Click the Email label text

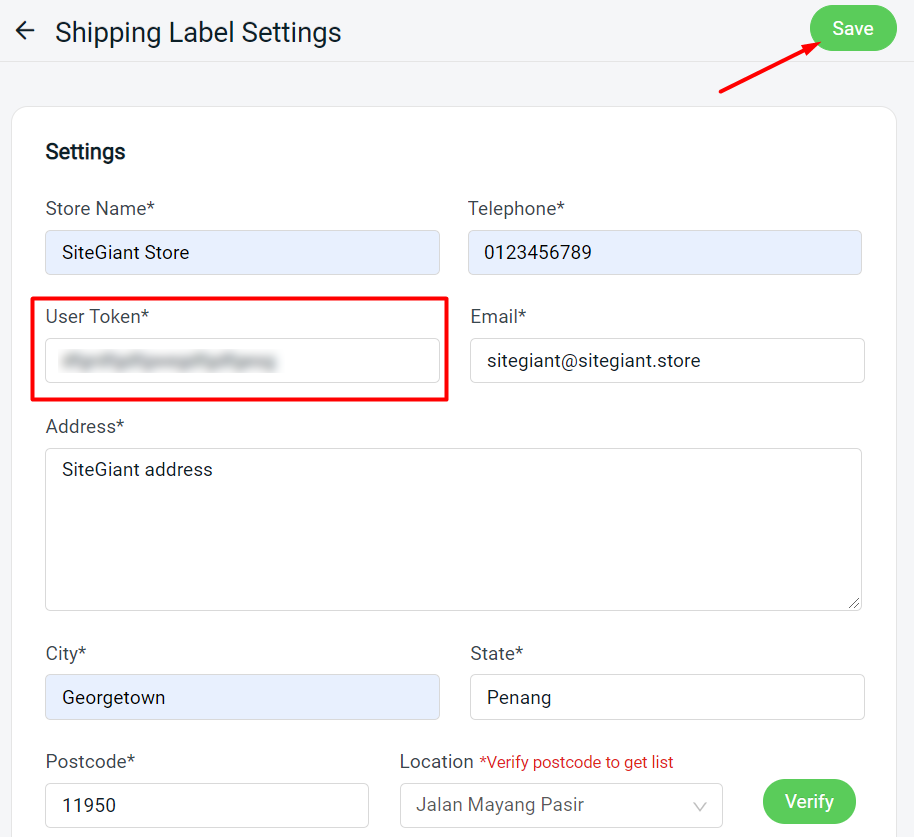click(x=498, y=316)
